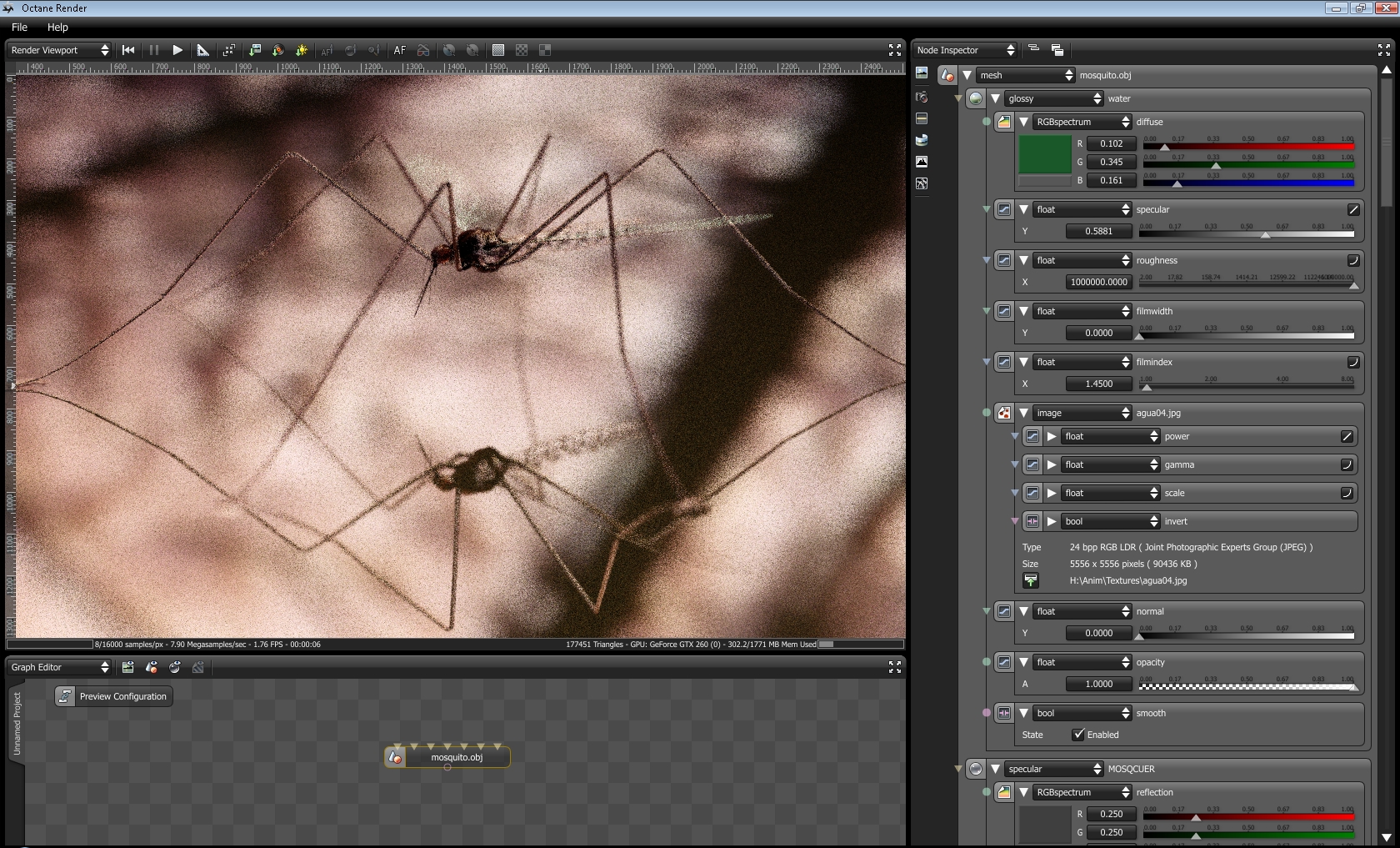Viewport: 1400px width, 848px height.
Task: Click the stacked bars icon in Node Inspector toolbar
Action: click(1033, 49)
